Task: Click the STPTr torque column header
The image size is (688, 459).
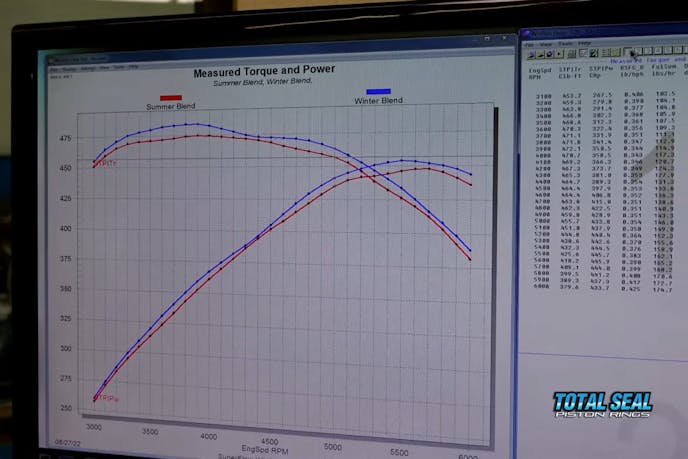Action: tap(570, 71)
